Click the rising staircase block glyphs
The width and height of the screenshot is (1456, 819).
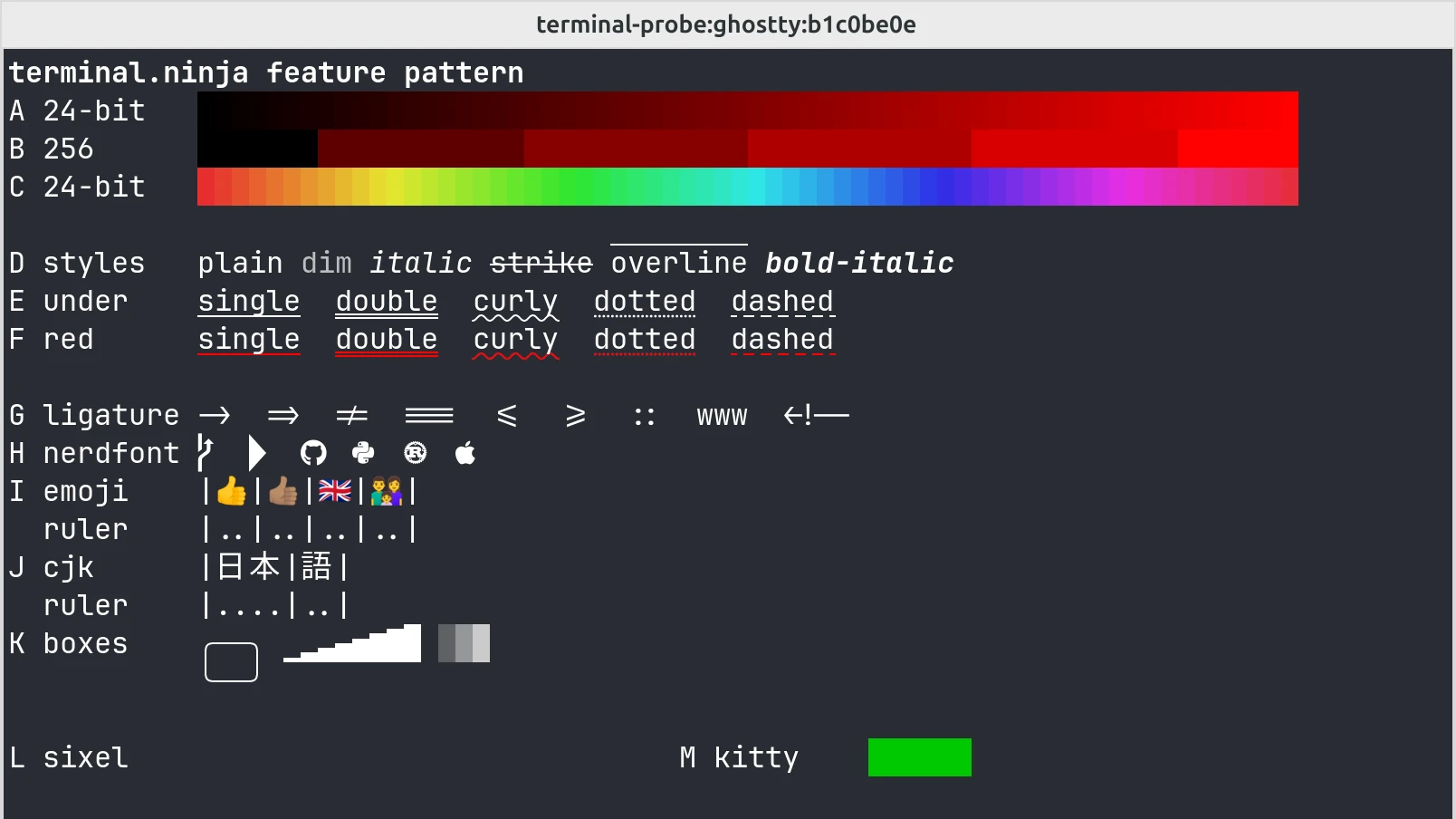click(352, 643)
